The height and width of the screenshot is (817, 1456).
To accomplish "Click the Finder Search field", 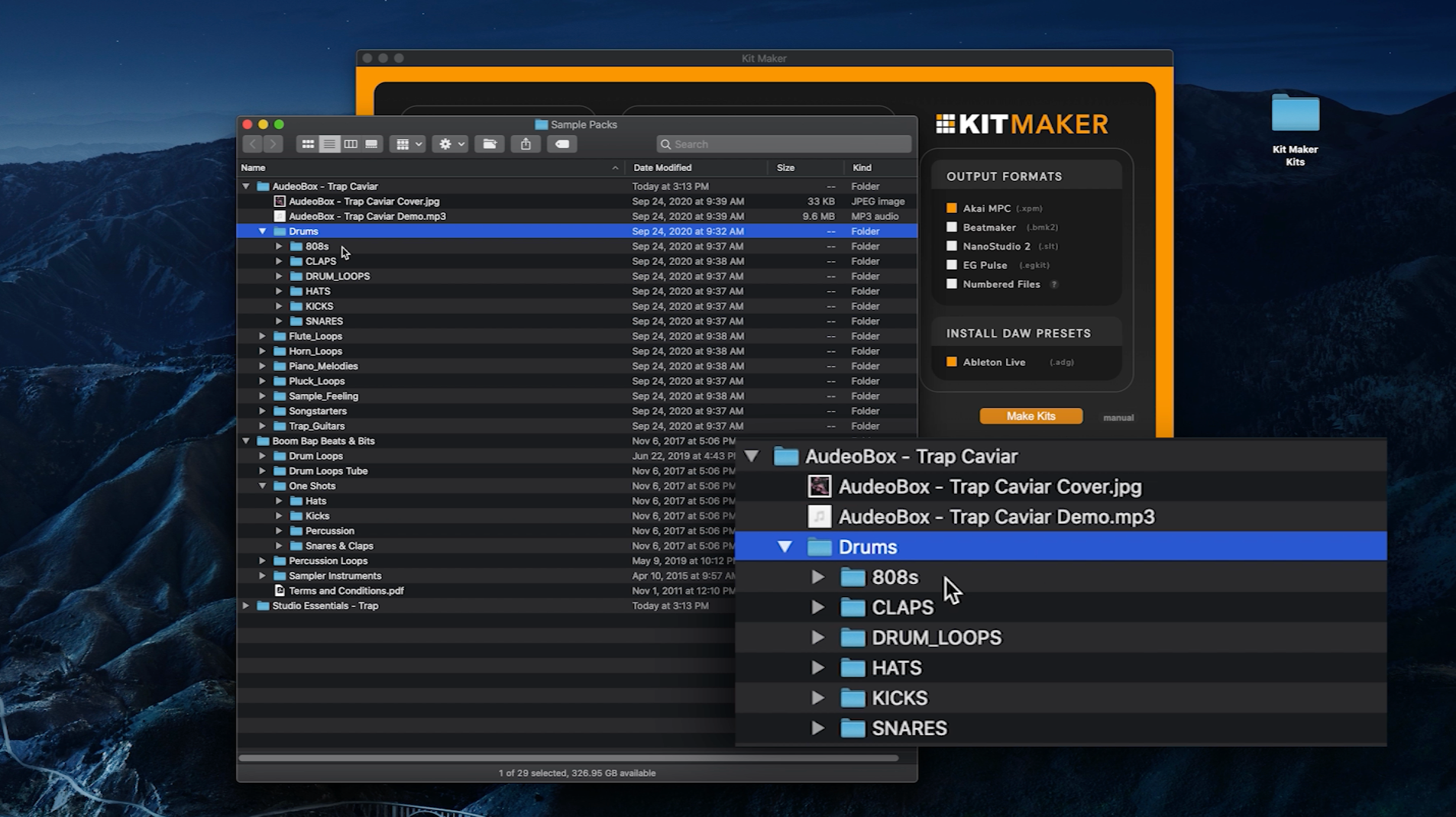I will tap(784, 144).
